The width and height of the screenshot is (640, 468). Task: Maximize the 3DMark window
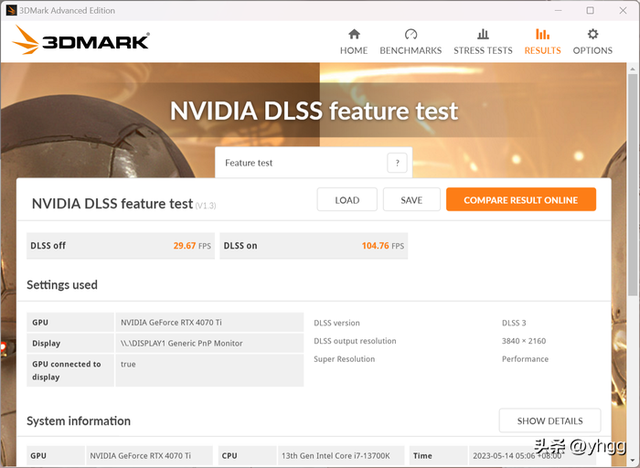(590, 10)
